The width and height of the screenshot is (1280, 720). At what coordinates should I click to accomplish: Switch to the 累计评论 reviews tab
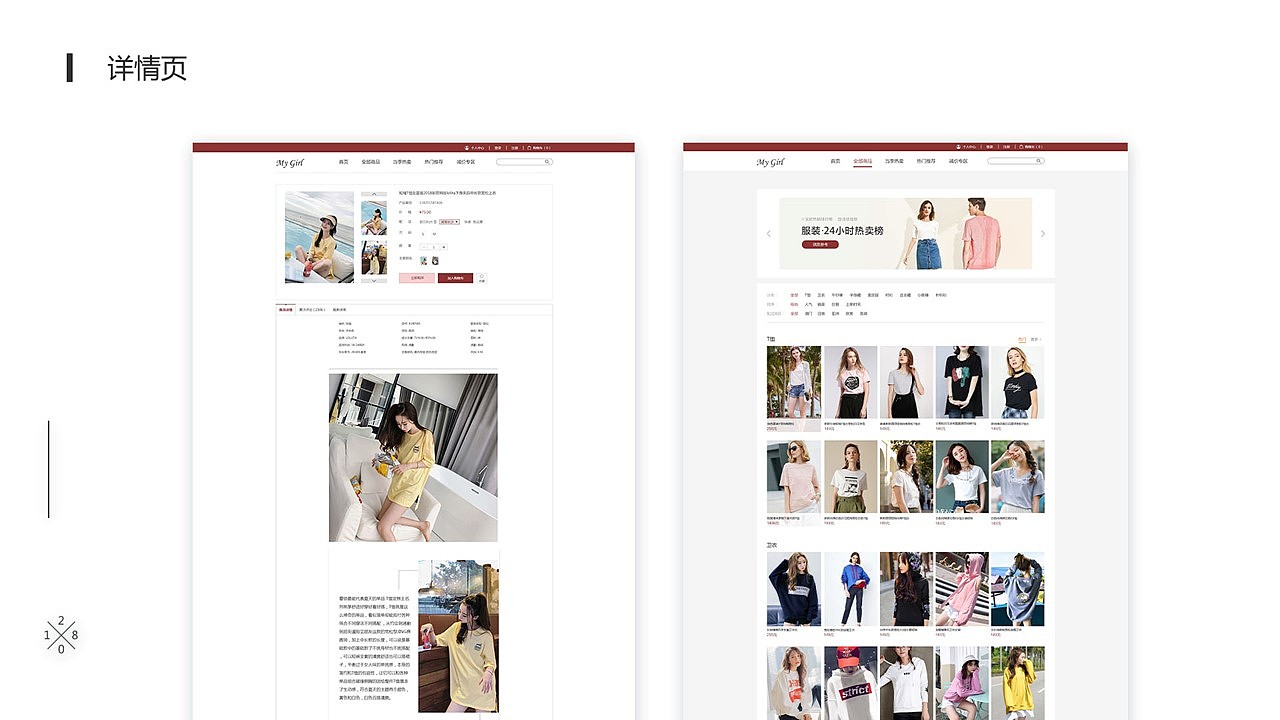[x=313, y=310]
